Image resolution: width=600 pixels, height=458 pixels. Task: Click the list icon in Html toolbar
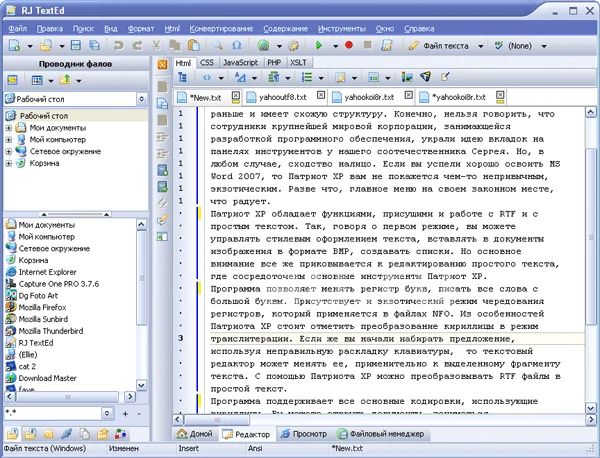coord(307,78)
